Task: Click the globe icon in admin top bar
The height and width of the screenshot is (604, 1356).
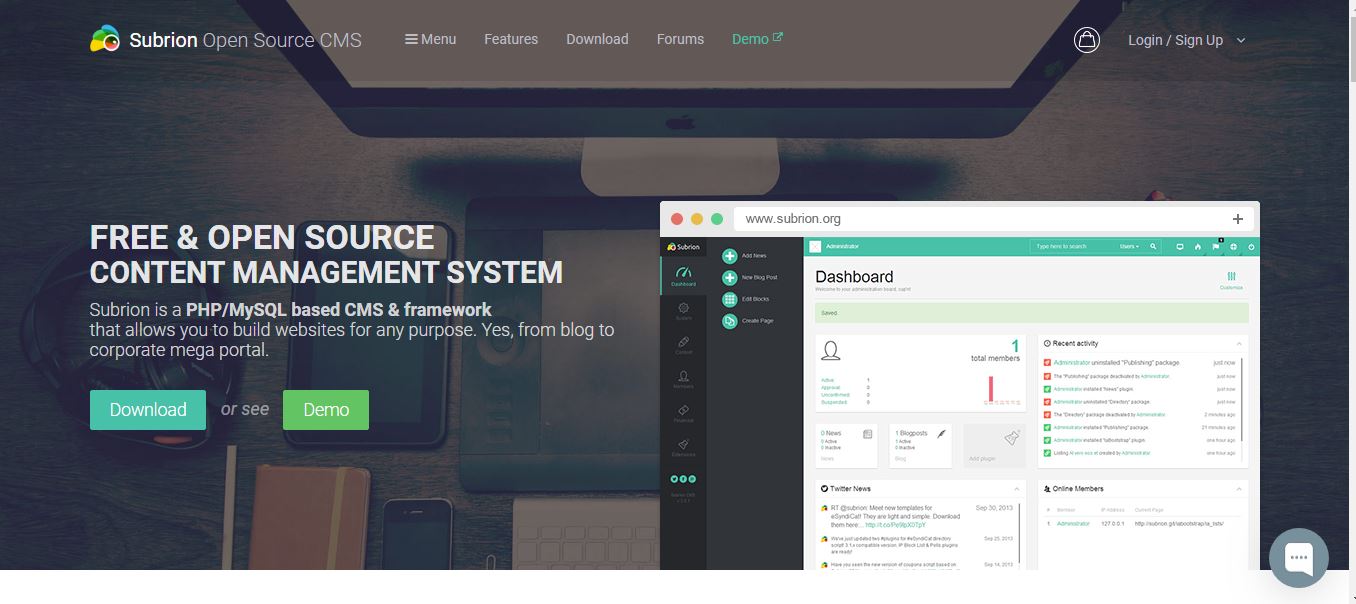Action: point(1234,246)
